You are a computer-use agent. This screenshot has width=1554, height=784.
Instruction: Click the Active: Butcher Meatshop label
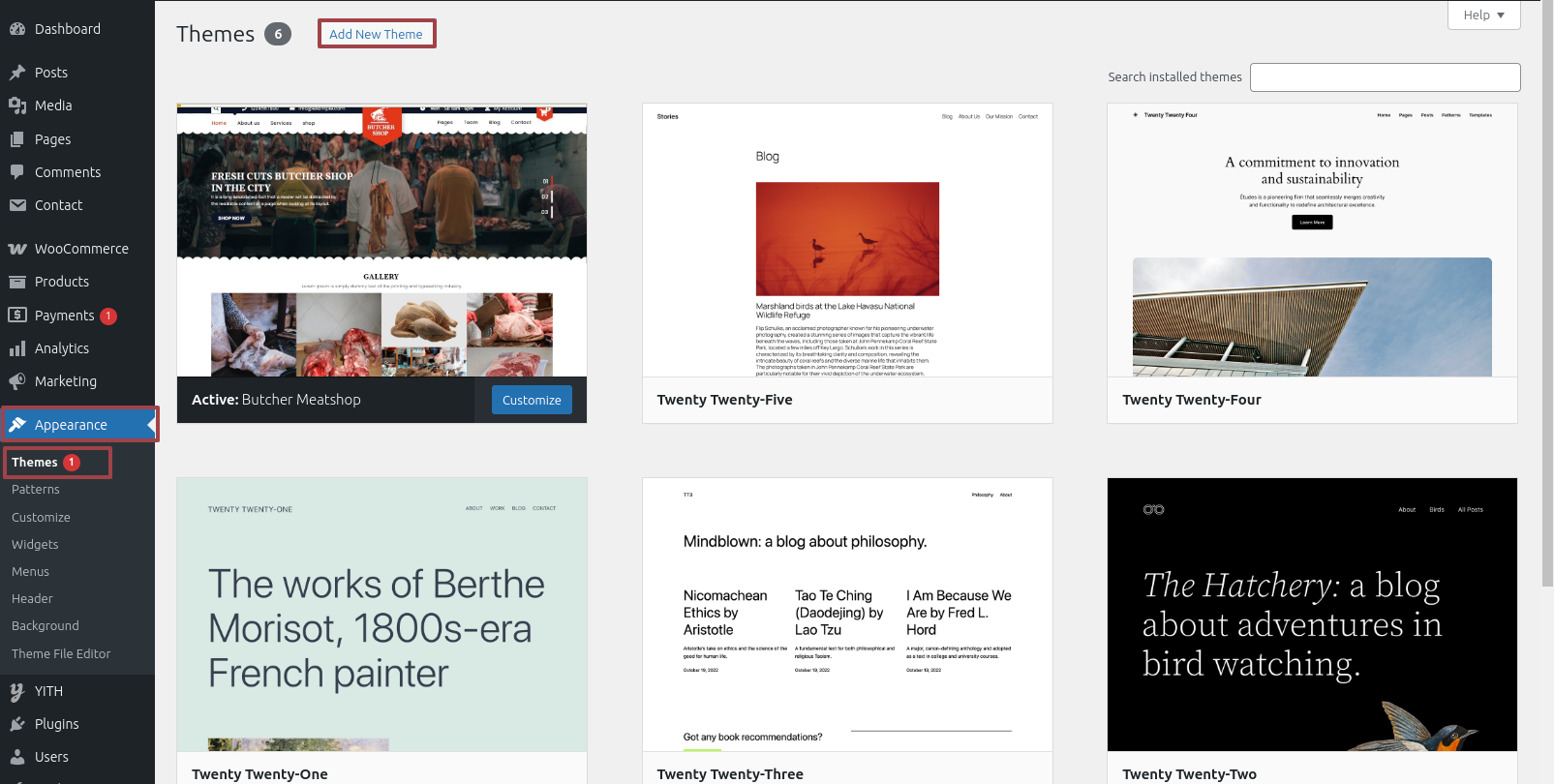(x=276, y=400)
